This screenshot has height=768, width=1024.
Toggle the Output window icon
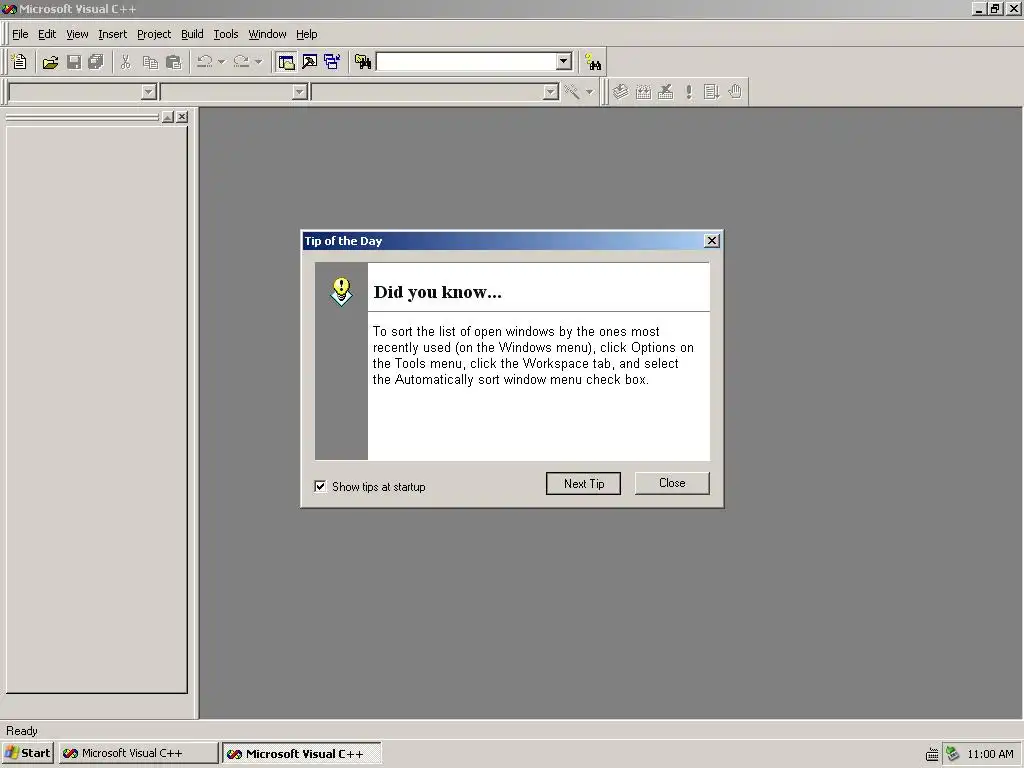[x=310, y=62]
